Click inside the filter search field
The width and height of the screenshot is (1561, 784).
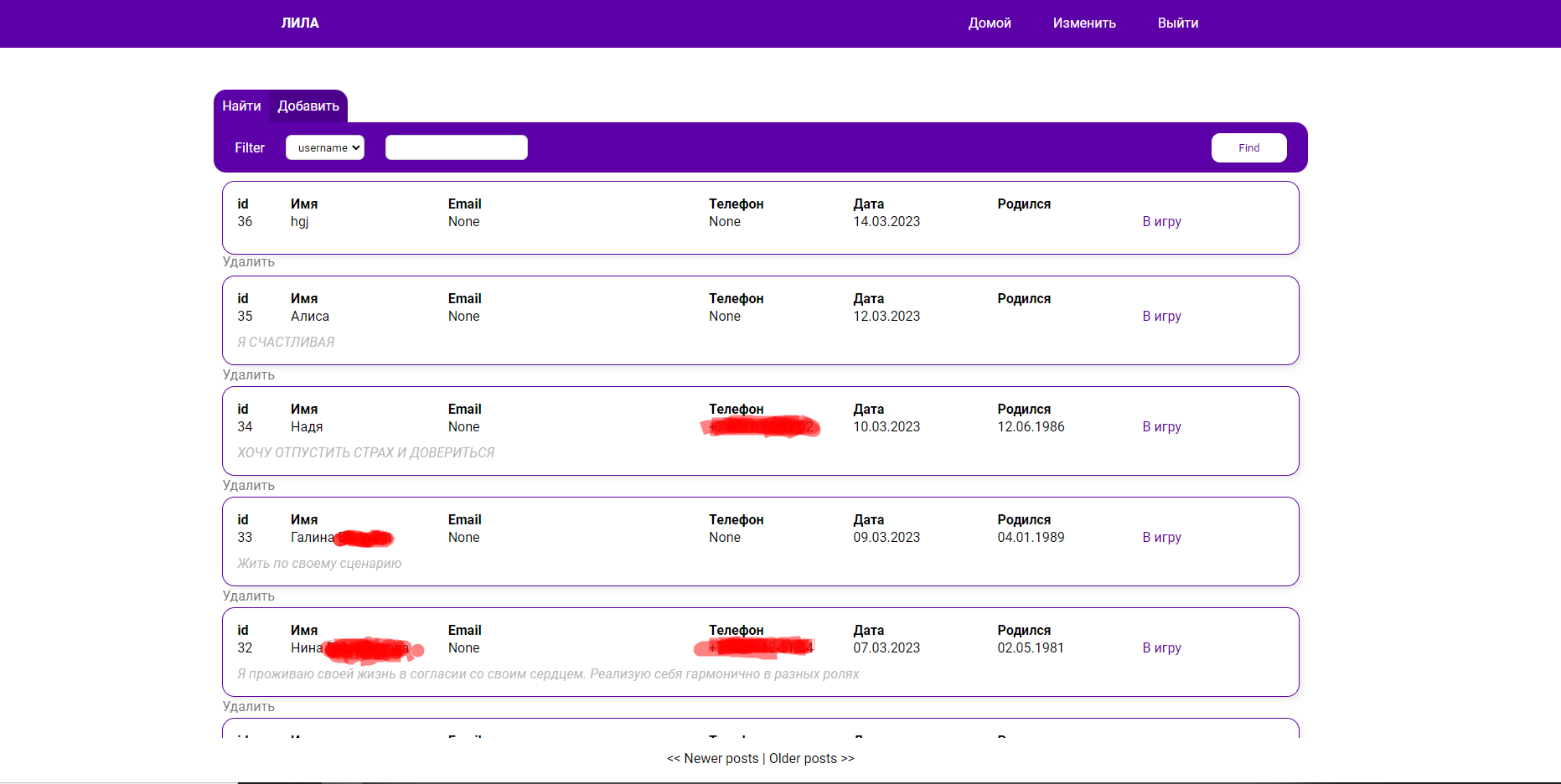[x=456, y=147]
